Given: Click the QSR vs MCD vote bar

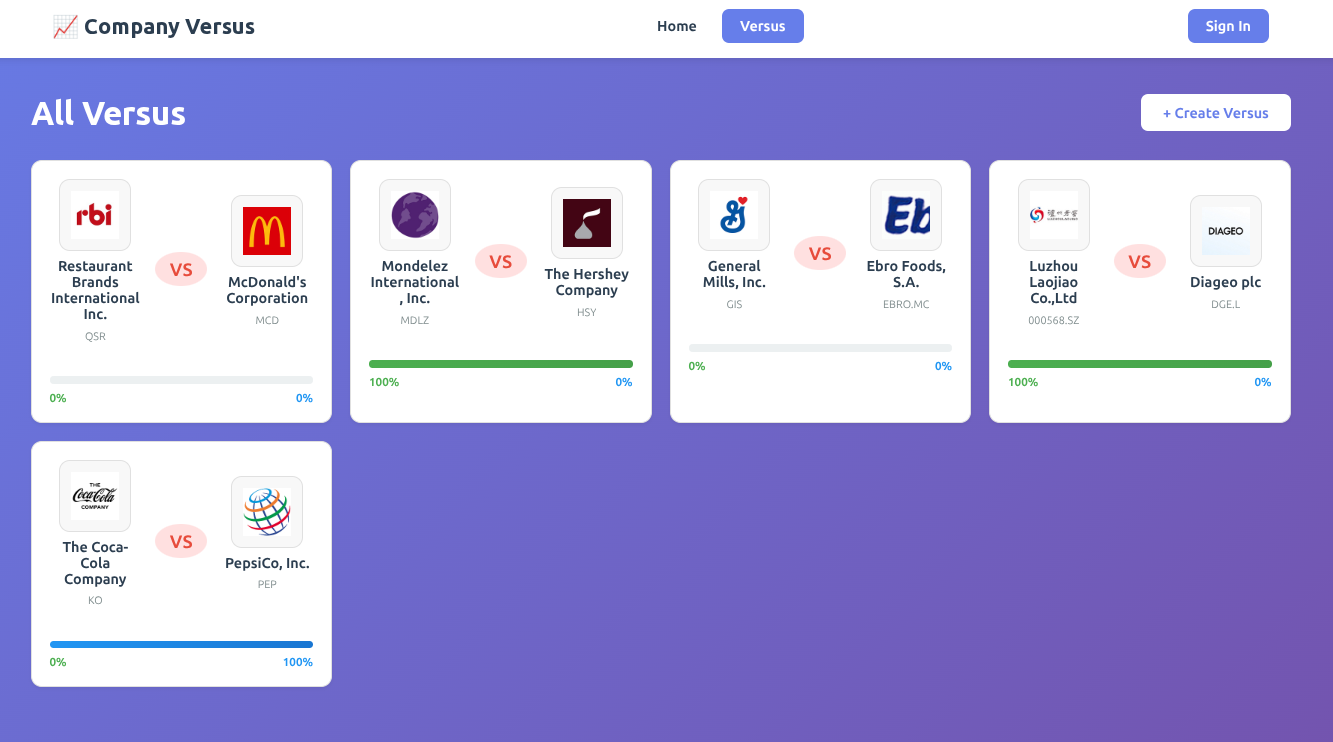Looking at the screenshot, I should click(x=181, y=380).
